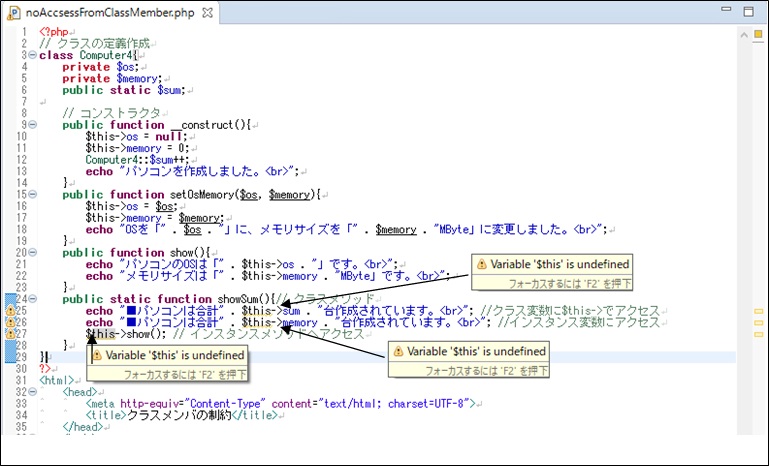Click the warning marker on line 26
Screen dimensions: 770x466
10,322
